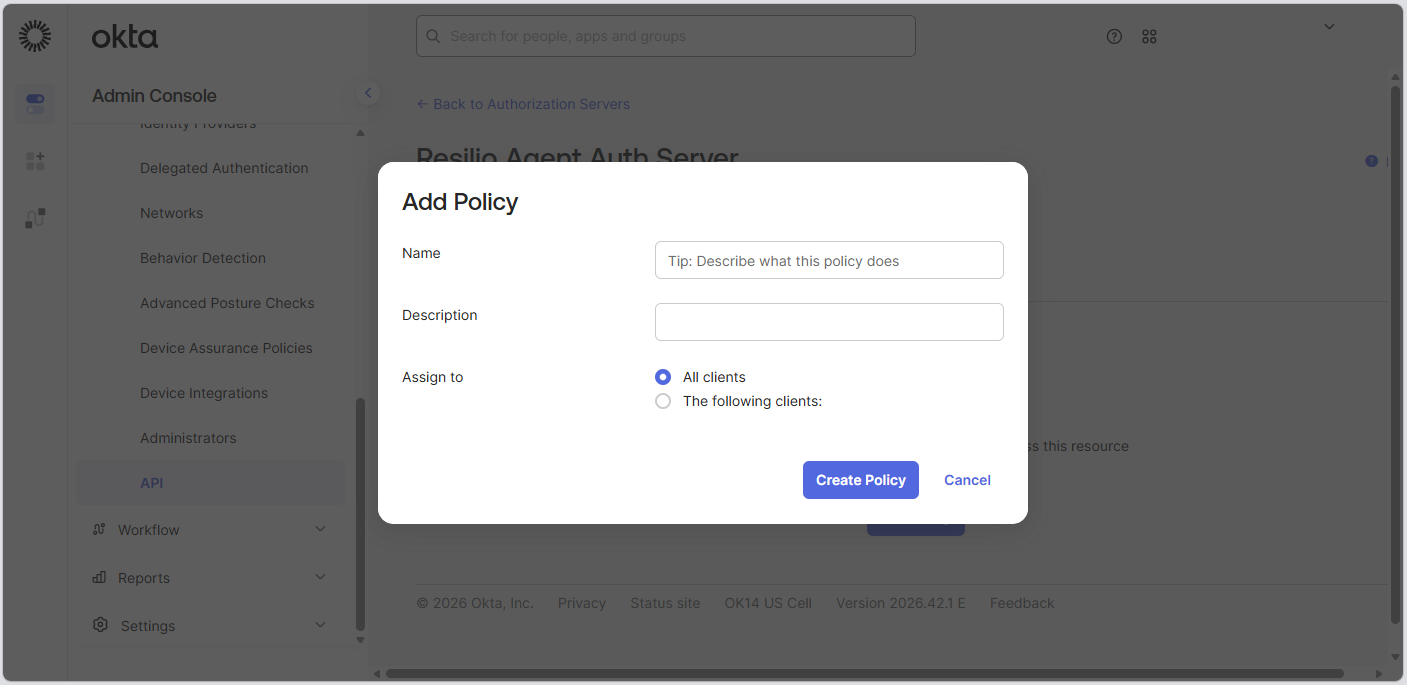
Task: Select the All clients radio button
Action: pos(663,377)
